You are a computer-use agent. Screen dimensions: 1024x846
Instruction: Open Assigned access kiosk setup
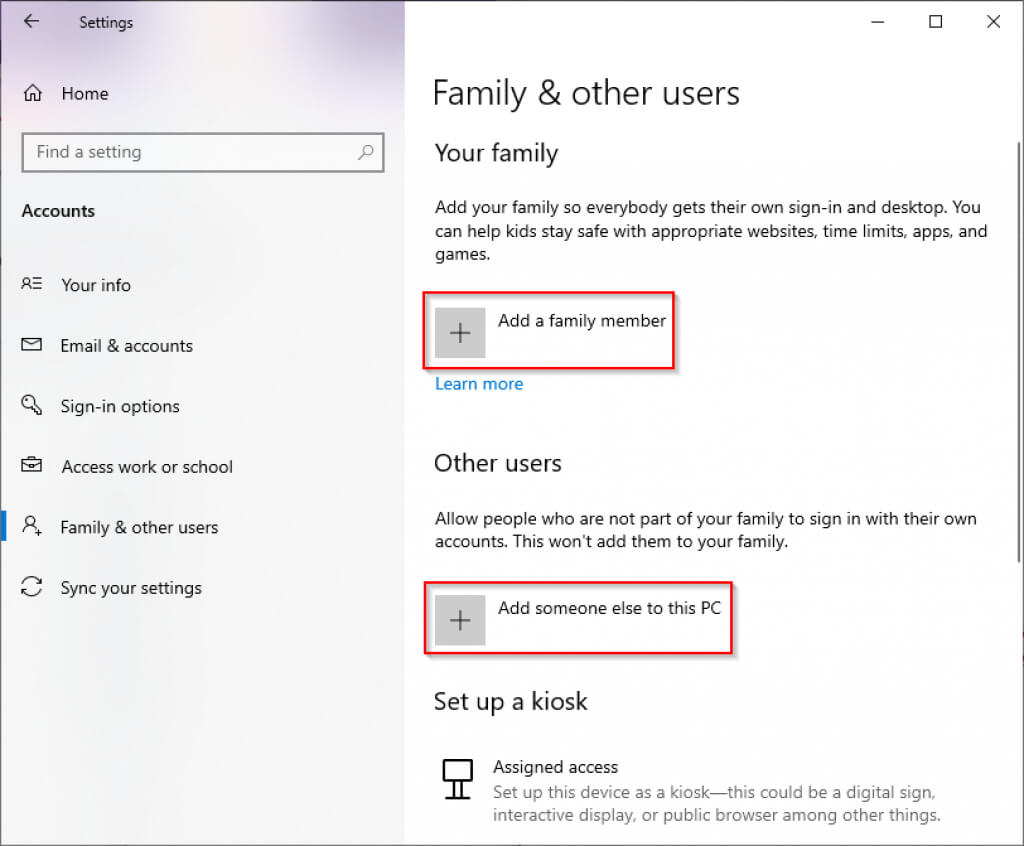(x=555, y=767)
